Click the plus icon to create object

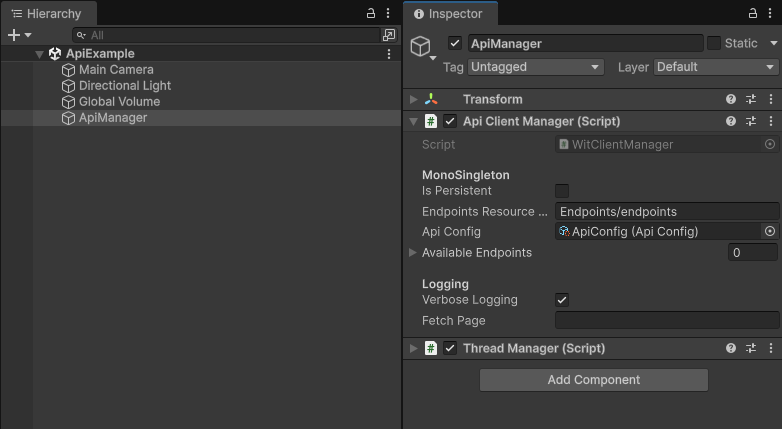[x=14, y=35]
